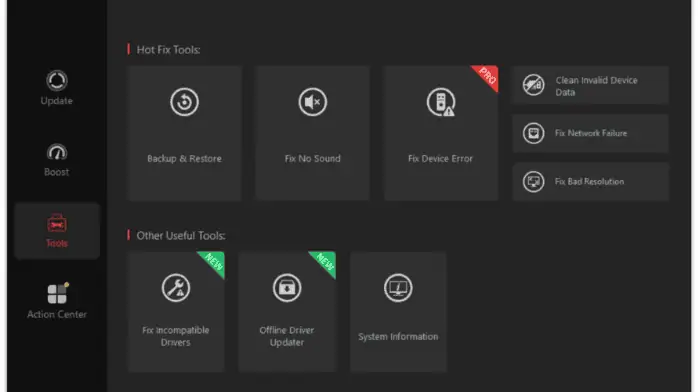
Task: Click the Fix Bad Resolution monitor icon
Action: 533,182
